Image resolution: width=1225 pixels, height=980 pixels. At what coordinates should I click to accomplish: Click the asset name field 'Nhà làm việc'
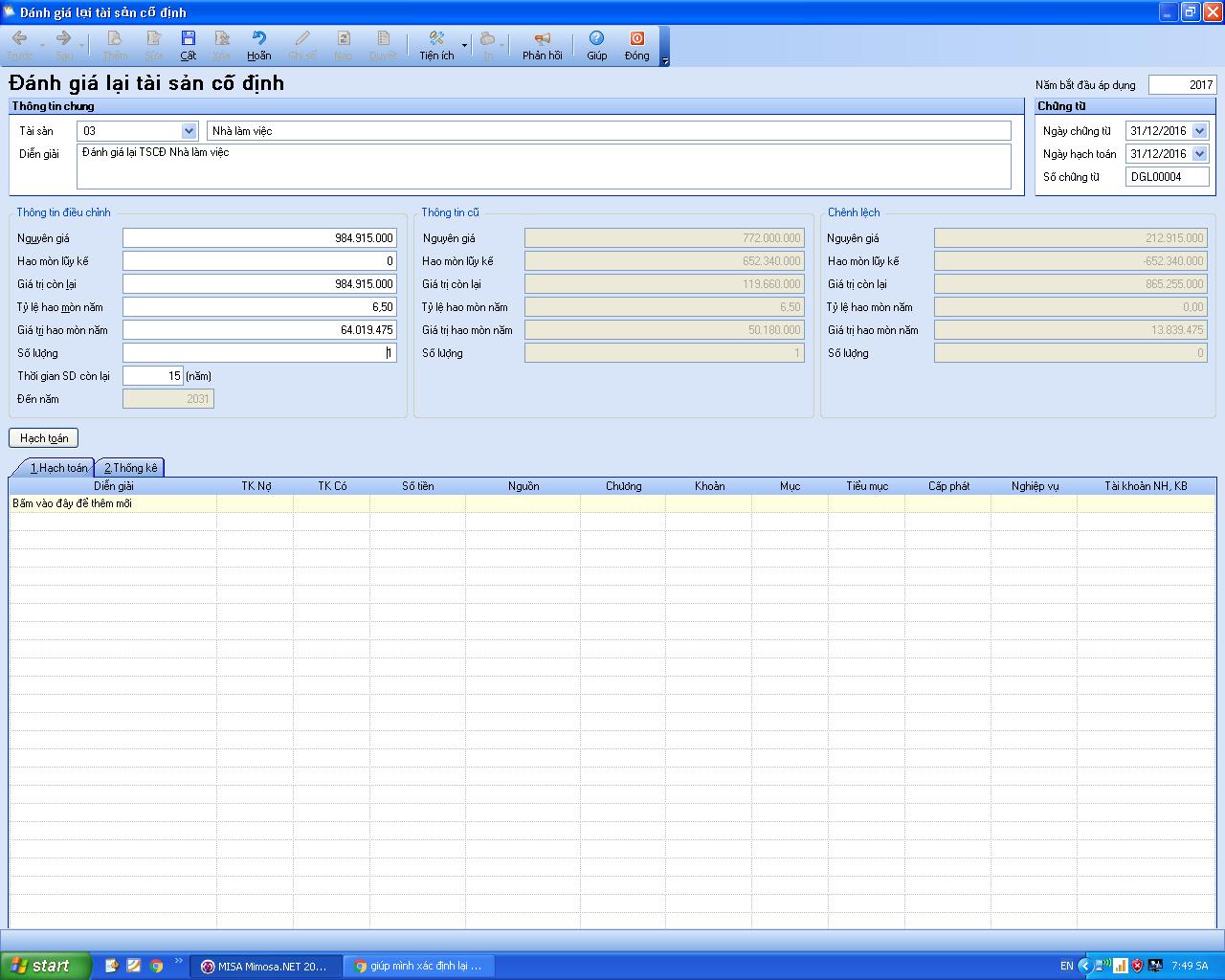(609, 131)
